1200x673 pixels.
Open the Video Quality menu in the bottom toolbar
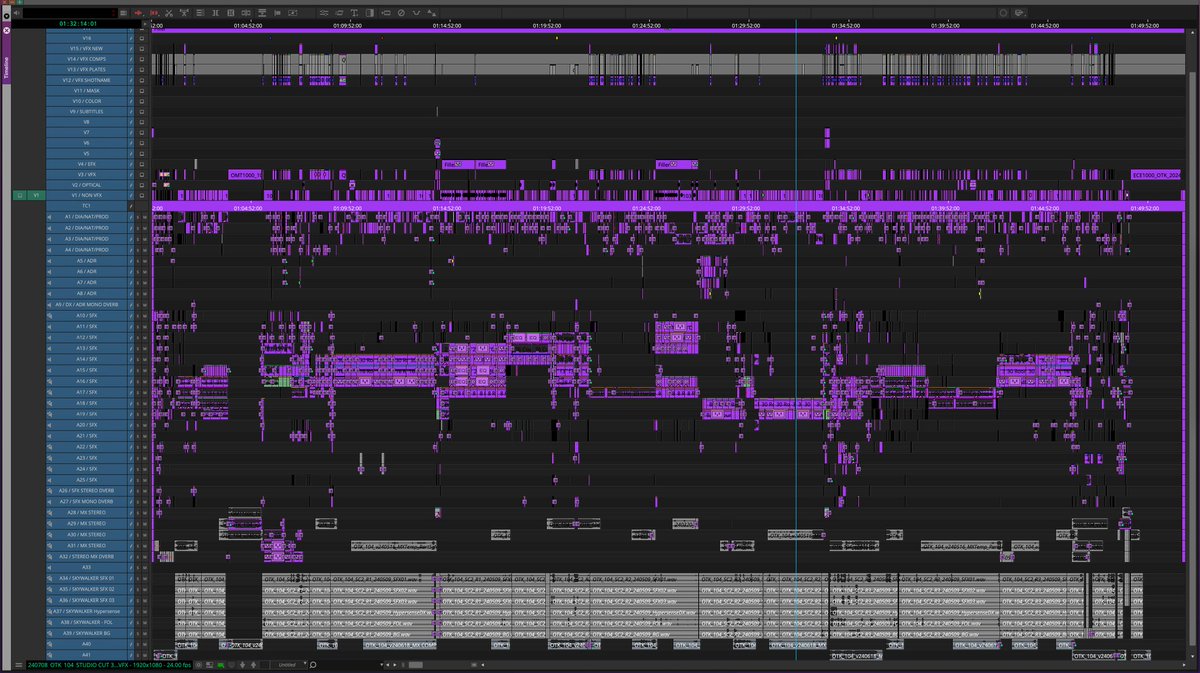(210, 664)
